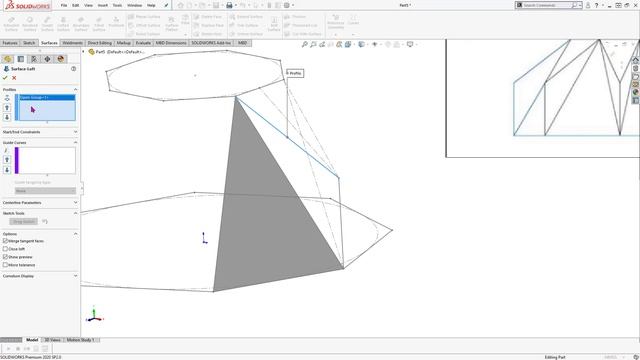The image size is (640, 360).
Task: Move guide curve down arrow button
Action: pos(7,169)
